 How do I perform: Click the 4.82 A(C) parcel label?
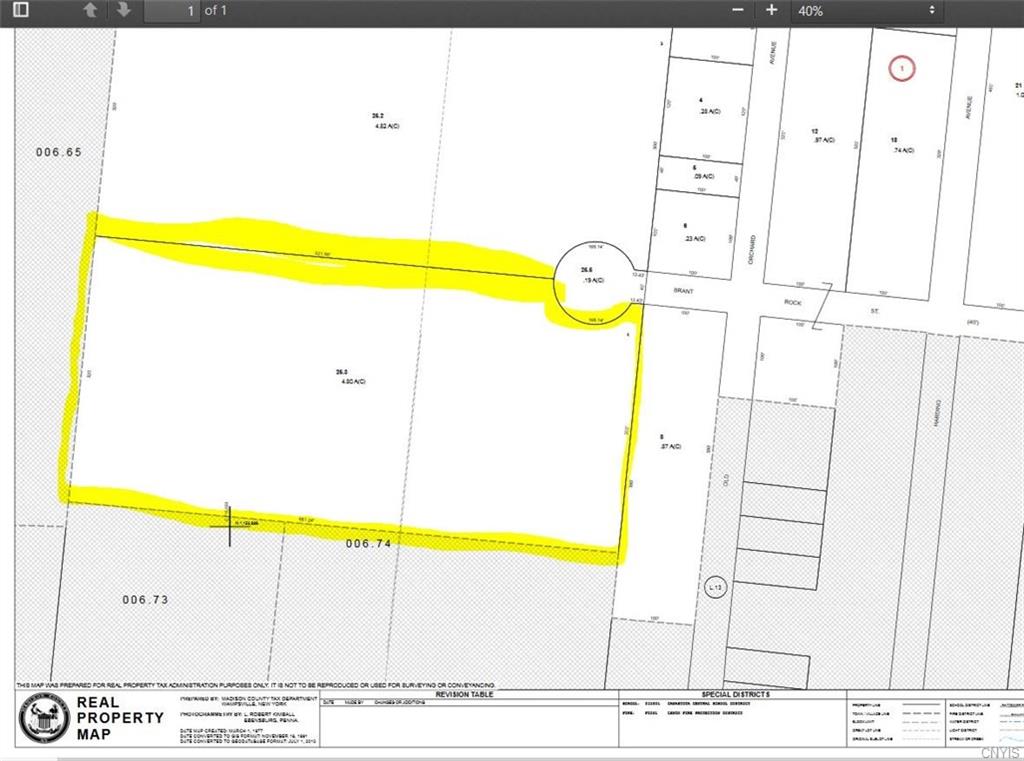click(387, 125)
